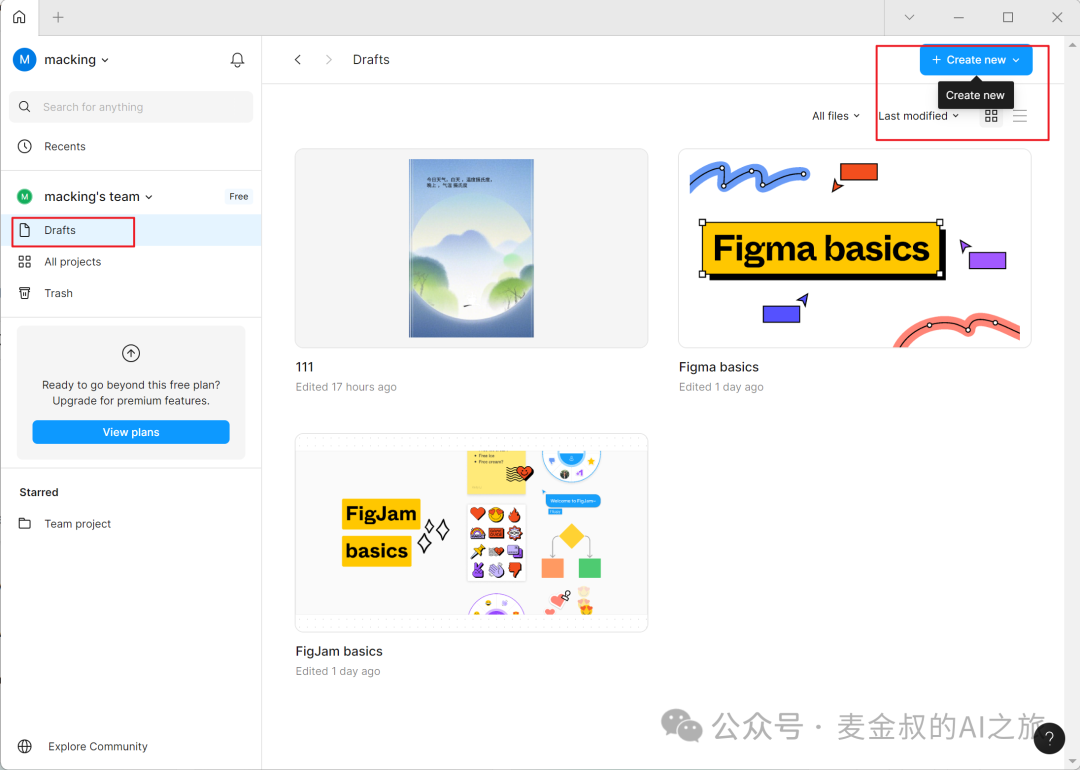Open Trash in the sidebar
Screen dimensions: 1080x770
coord(131,293)
